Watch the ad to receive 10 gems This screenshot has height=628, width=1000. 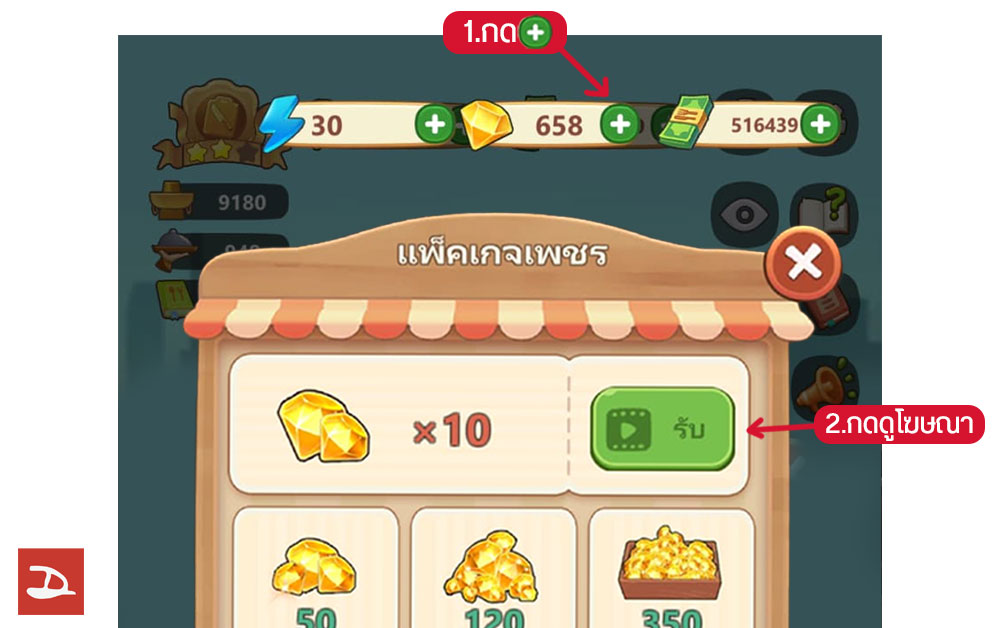tap(662, 428)
